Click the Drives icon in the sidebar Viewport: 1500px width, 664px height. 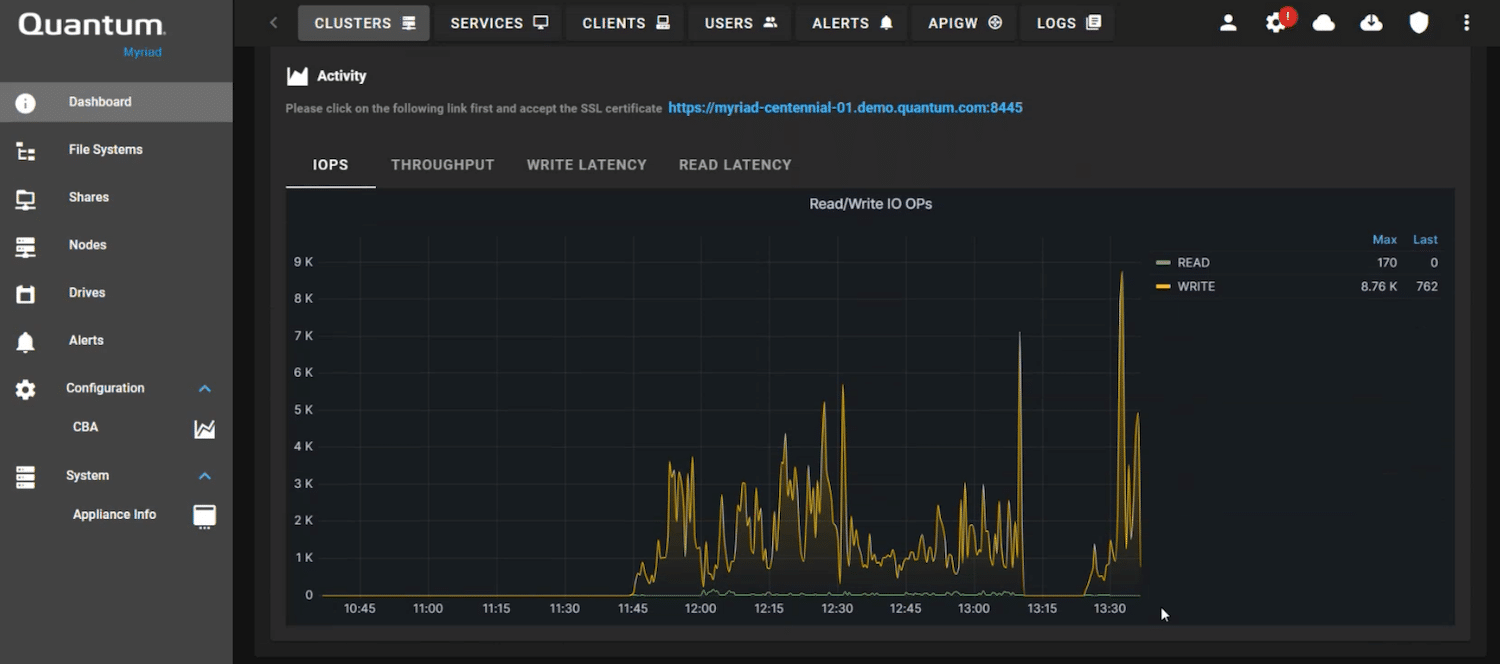point(26,294)
